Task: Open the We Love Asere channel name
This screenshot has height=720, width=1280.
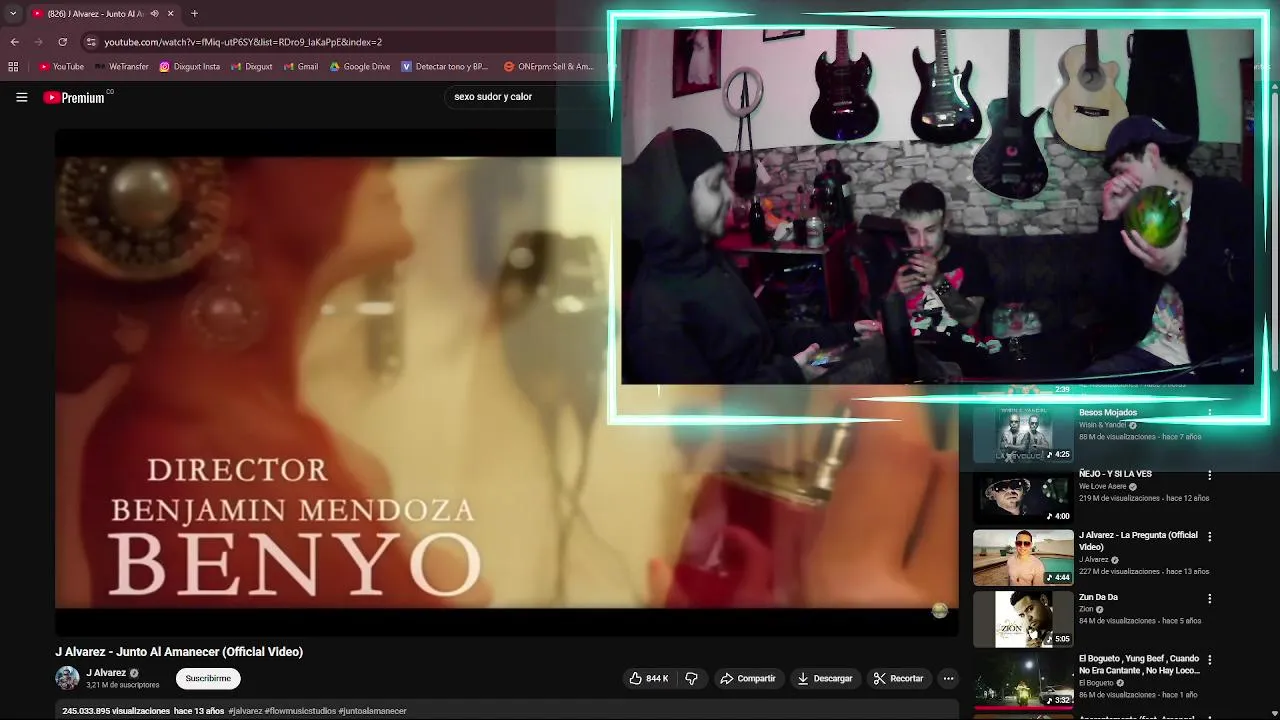Action: [1102, 486]
